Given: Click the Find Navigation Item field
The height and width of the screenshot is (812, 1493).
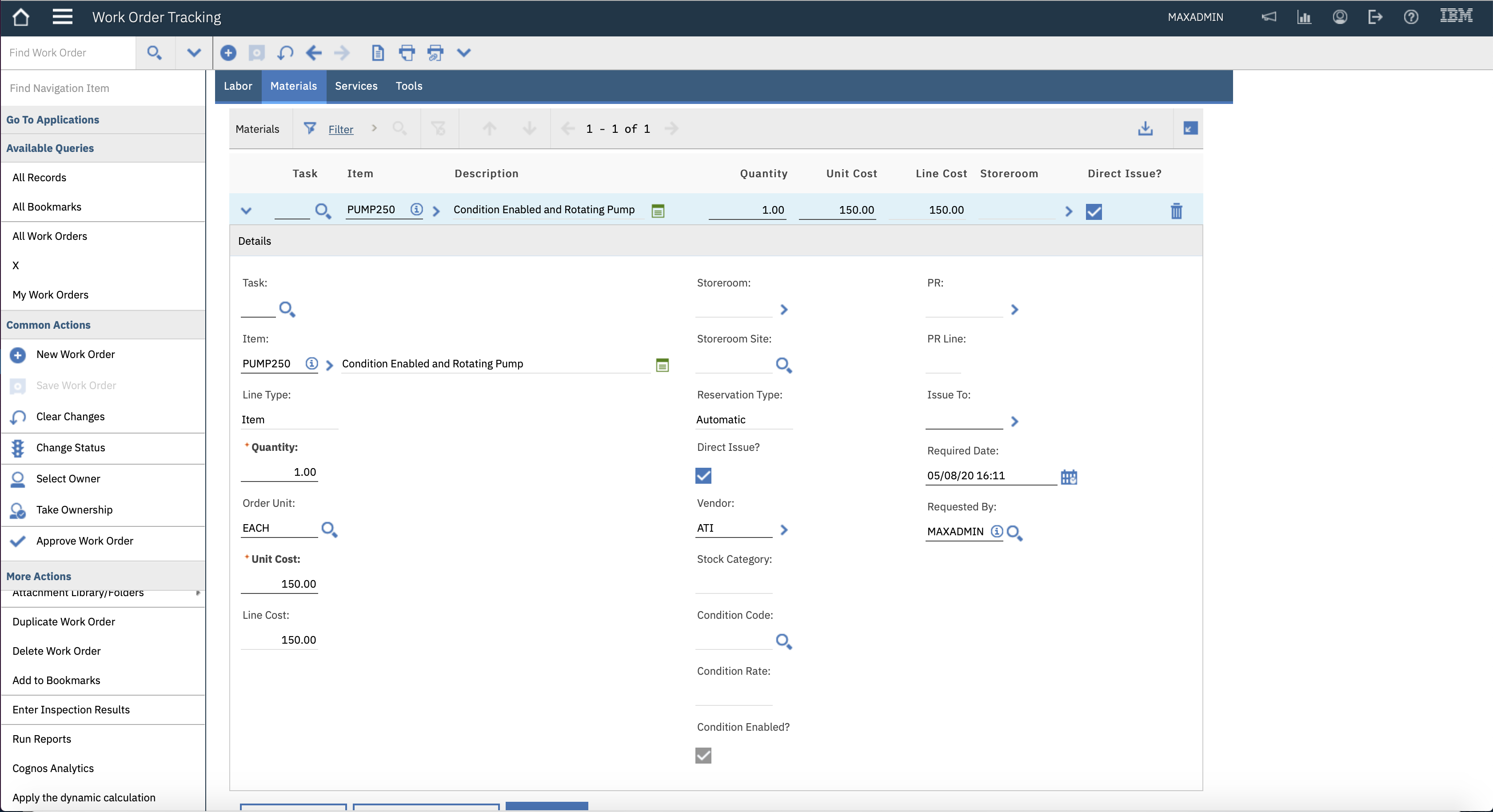Looking at the screenshot, I should click(x=103, y=88).
